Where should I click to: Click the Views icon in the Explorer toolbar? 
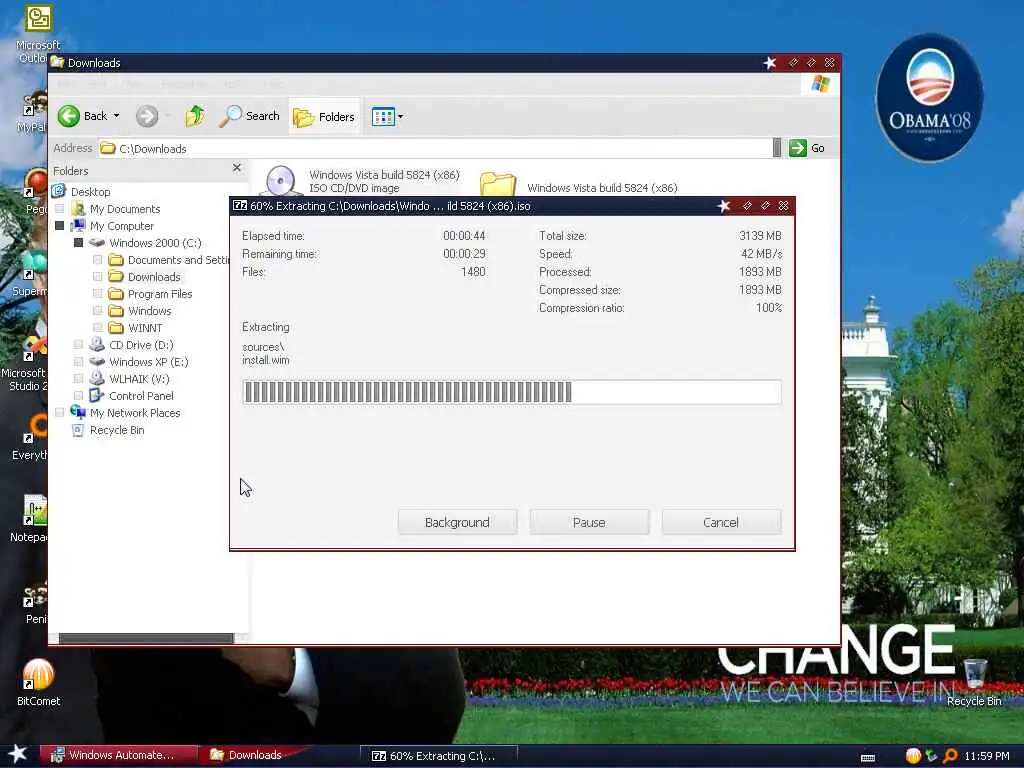383,117
